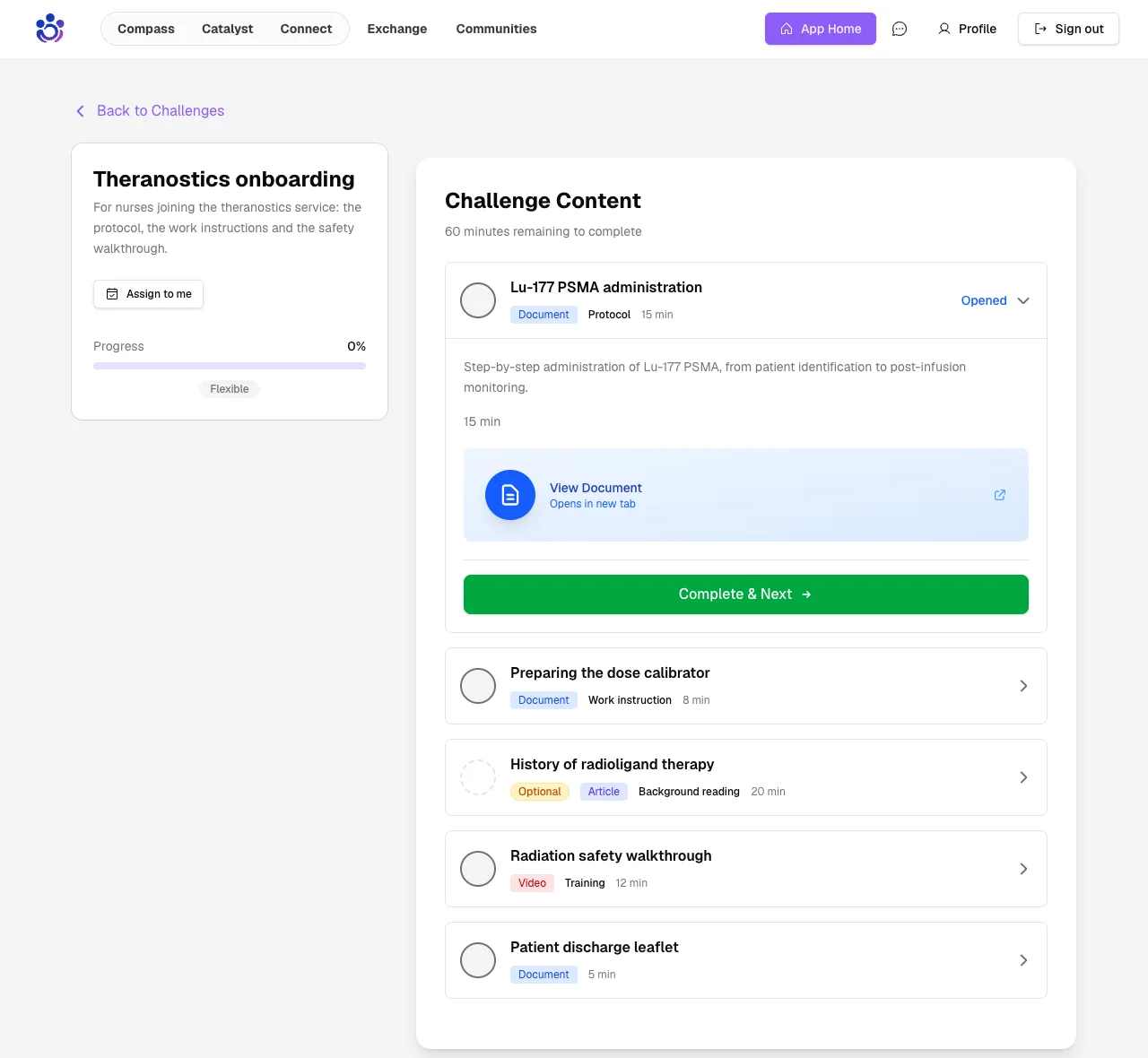Expand History of radioligand therapy chevron
The height and width of the screenshot is (1058, 1148).
pos(1023,777)
